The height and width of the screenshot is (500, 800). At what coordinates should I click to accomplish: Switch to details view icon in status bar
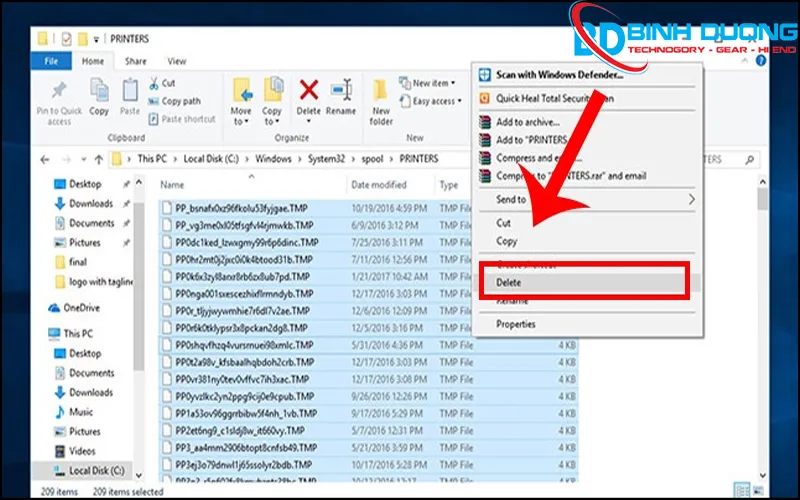[742, 489]
